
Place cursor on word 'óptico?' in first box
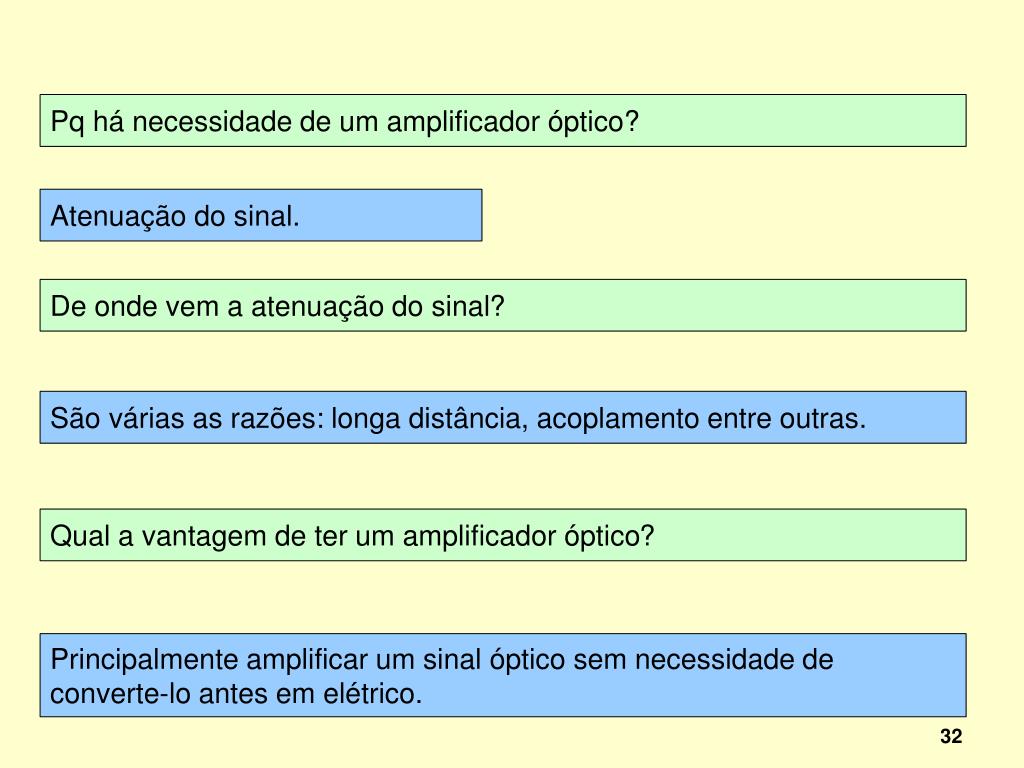coord(593,122)
